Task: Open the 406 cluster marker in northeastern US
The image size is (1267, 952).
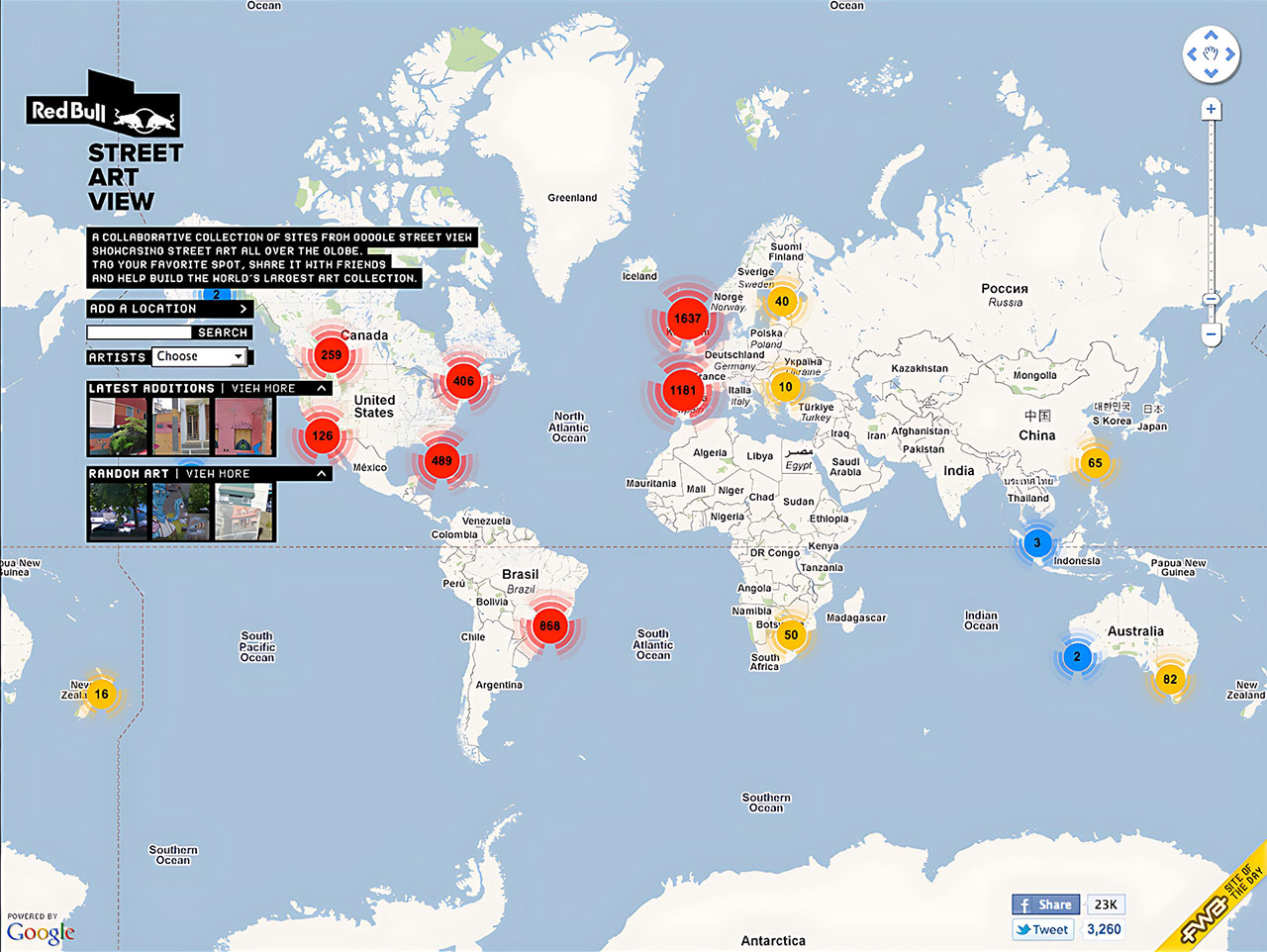Action: coord(463,381)
